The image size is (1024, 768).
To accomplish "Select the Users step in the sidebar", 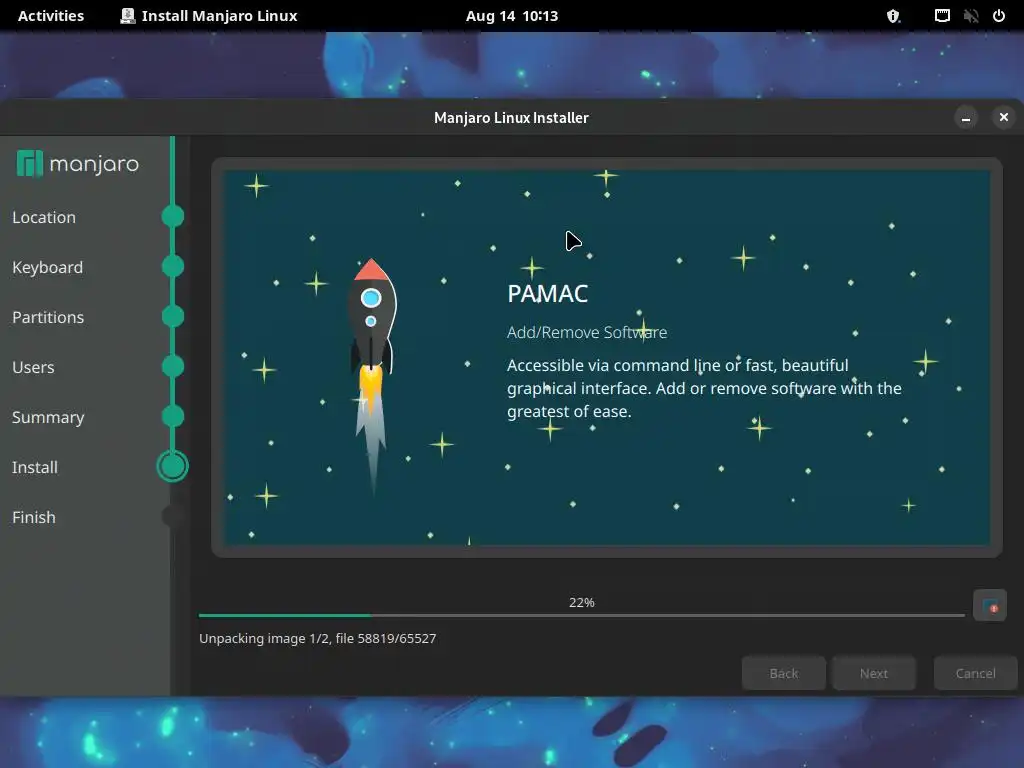I will (33, 367).
